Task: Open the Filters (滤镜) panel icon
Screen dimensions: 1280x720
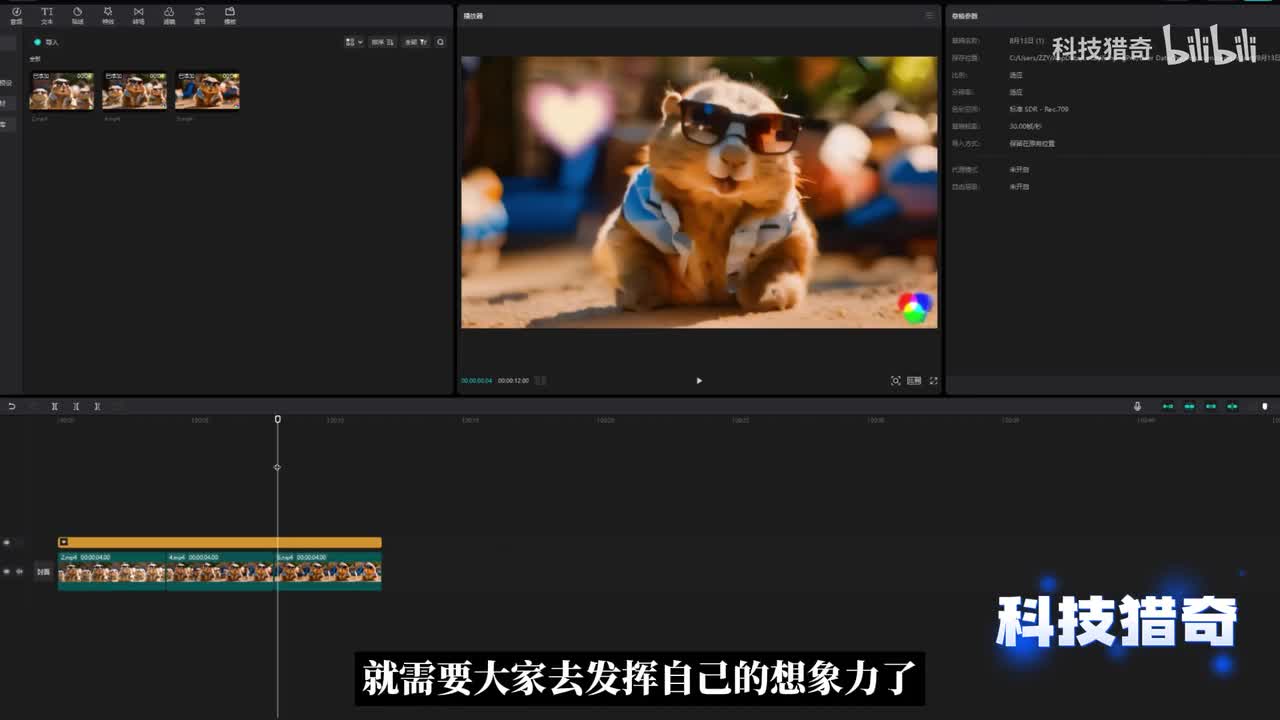Action: click(x=169, y=14)
